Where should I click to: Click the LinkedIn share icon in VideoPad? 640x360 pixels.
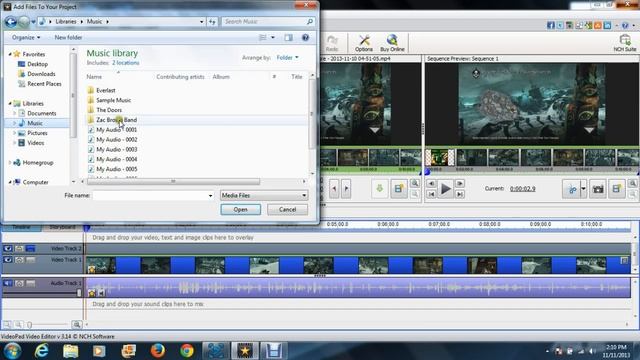tap(607, 25)
